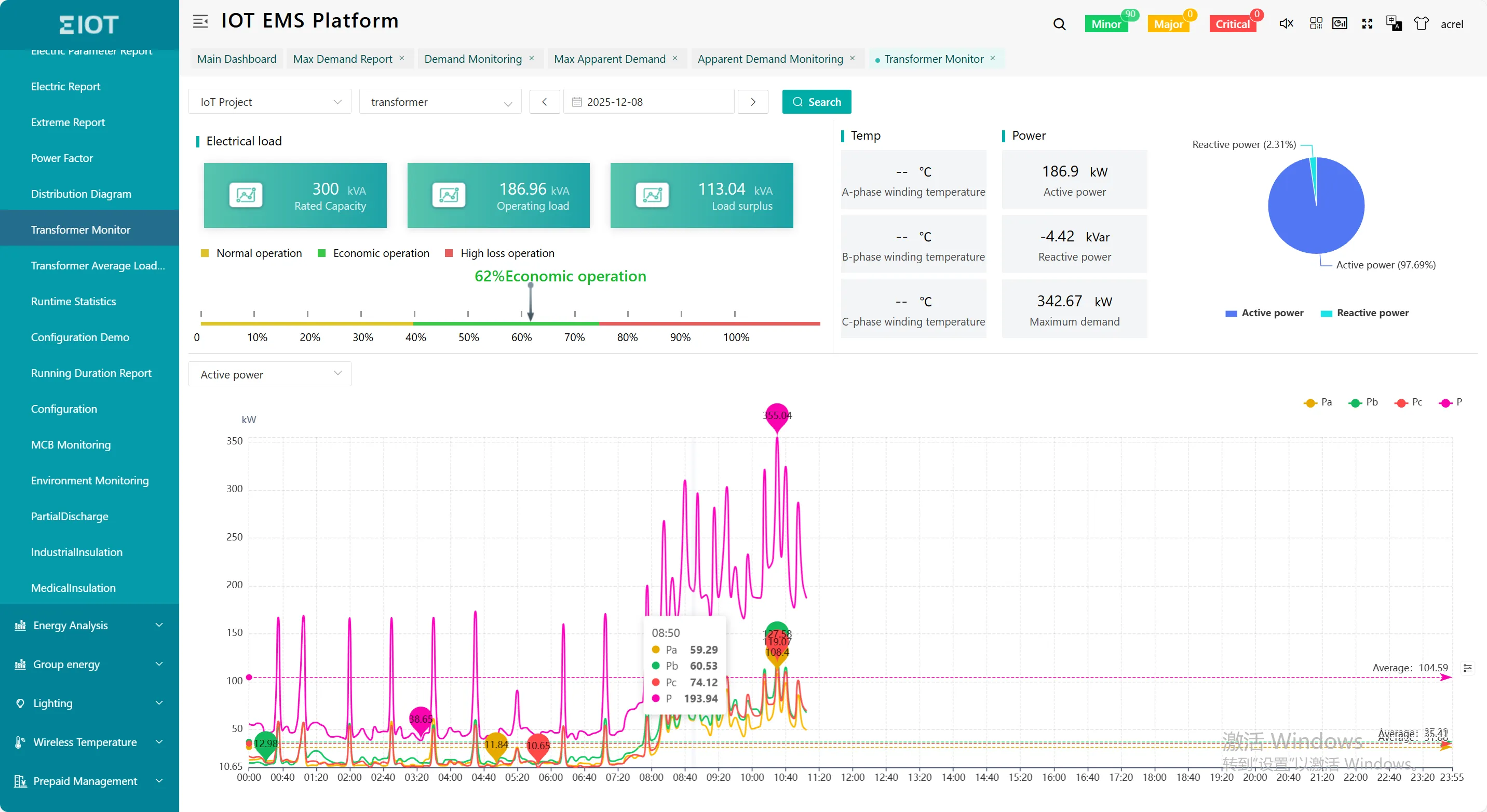Collapse sidebar with the hamburger menu icon
Viewport: 1487px width, 812px height.
pyautogui.click(x=200, y=21)
